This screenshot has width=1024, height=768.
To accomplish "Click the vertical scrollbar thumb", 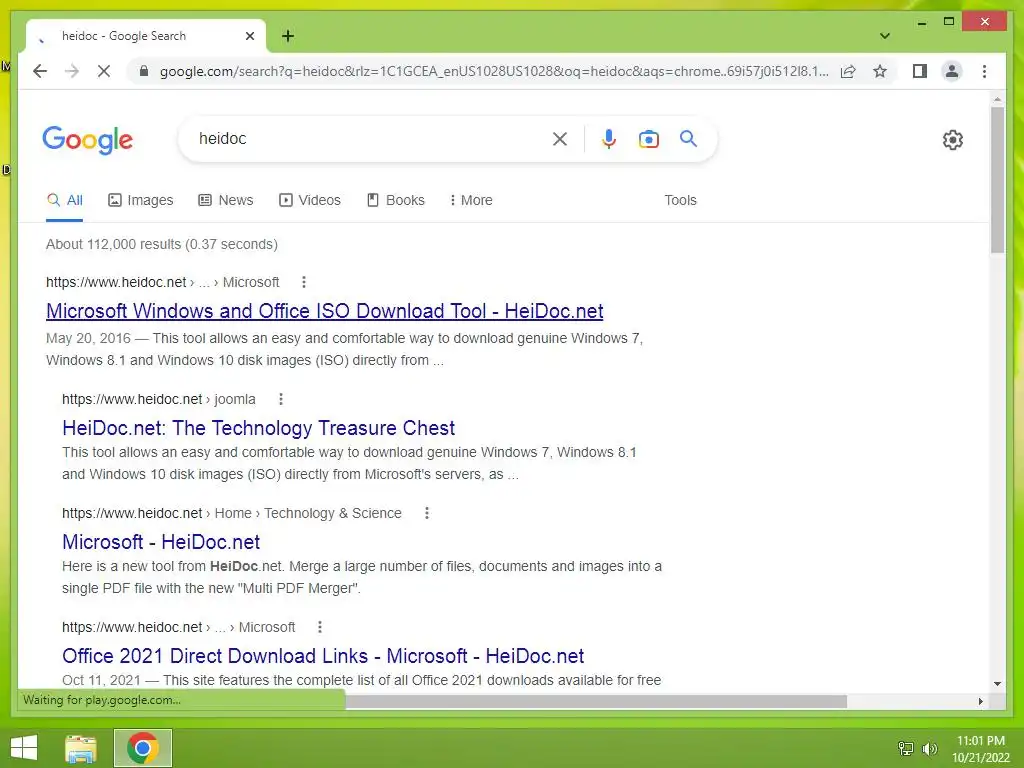I will click(997, 179).
